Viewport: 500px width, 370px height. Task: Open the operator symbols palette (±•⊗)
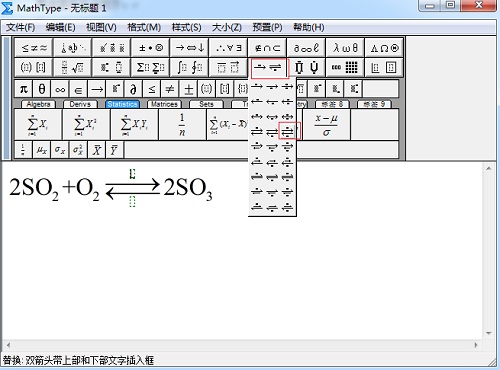coord(151,48)
